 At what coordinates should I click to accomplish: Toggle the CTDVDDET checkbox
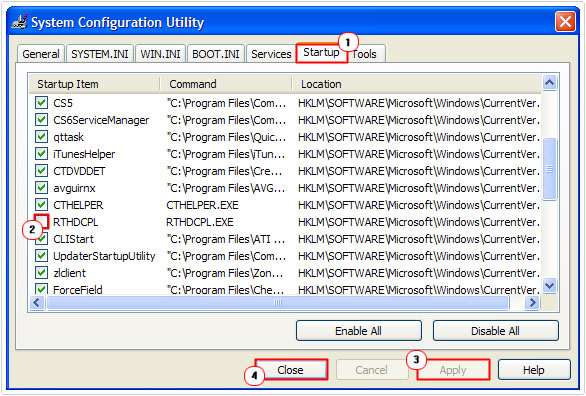coord(41,171)
